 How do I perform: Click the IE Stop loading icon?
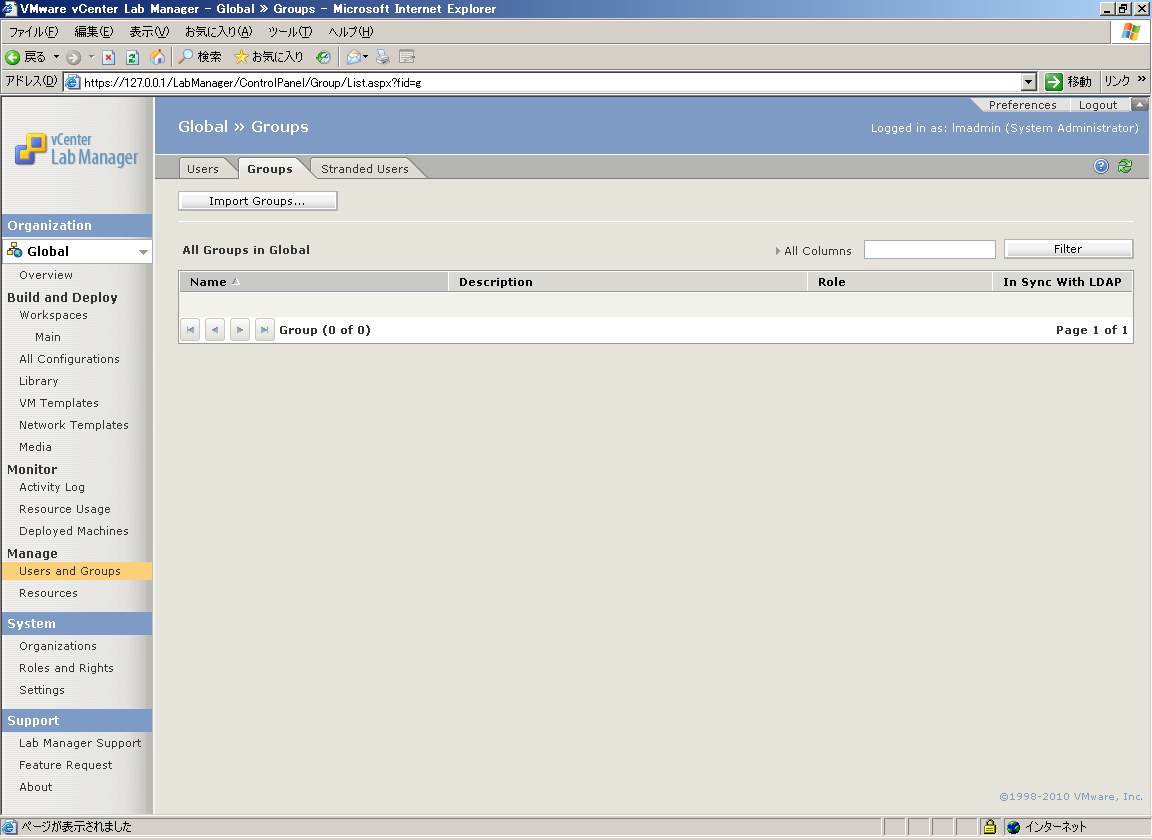(109, 57)
